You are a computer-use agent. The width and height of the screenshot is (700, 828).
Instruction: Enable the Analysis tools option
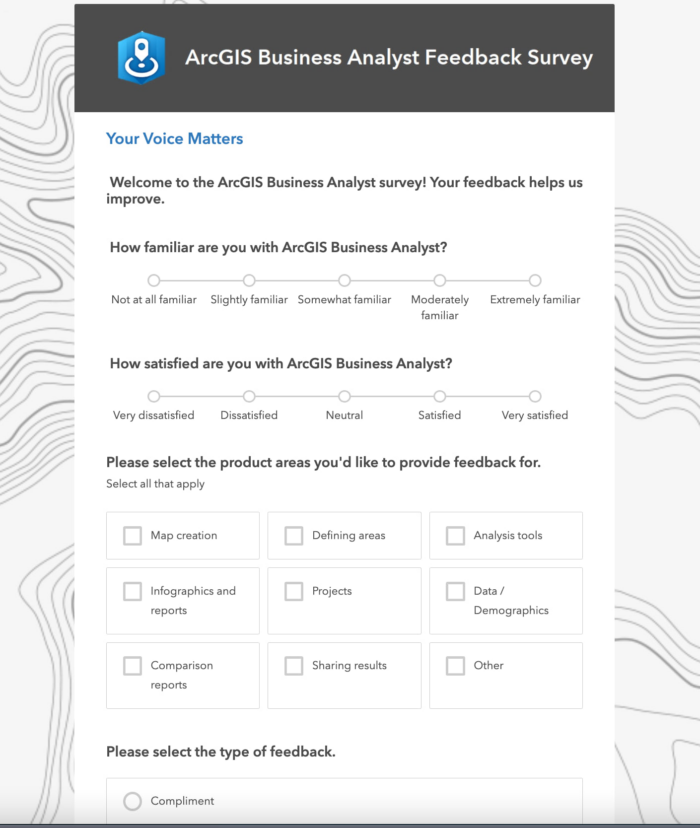[x=455, y=535]
